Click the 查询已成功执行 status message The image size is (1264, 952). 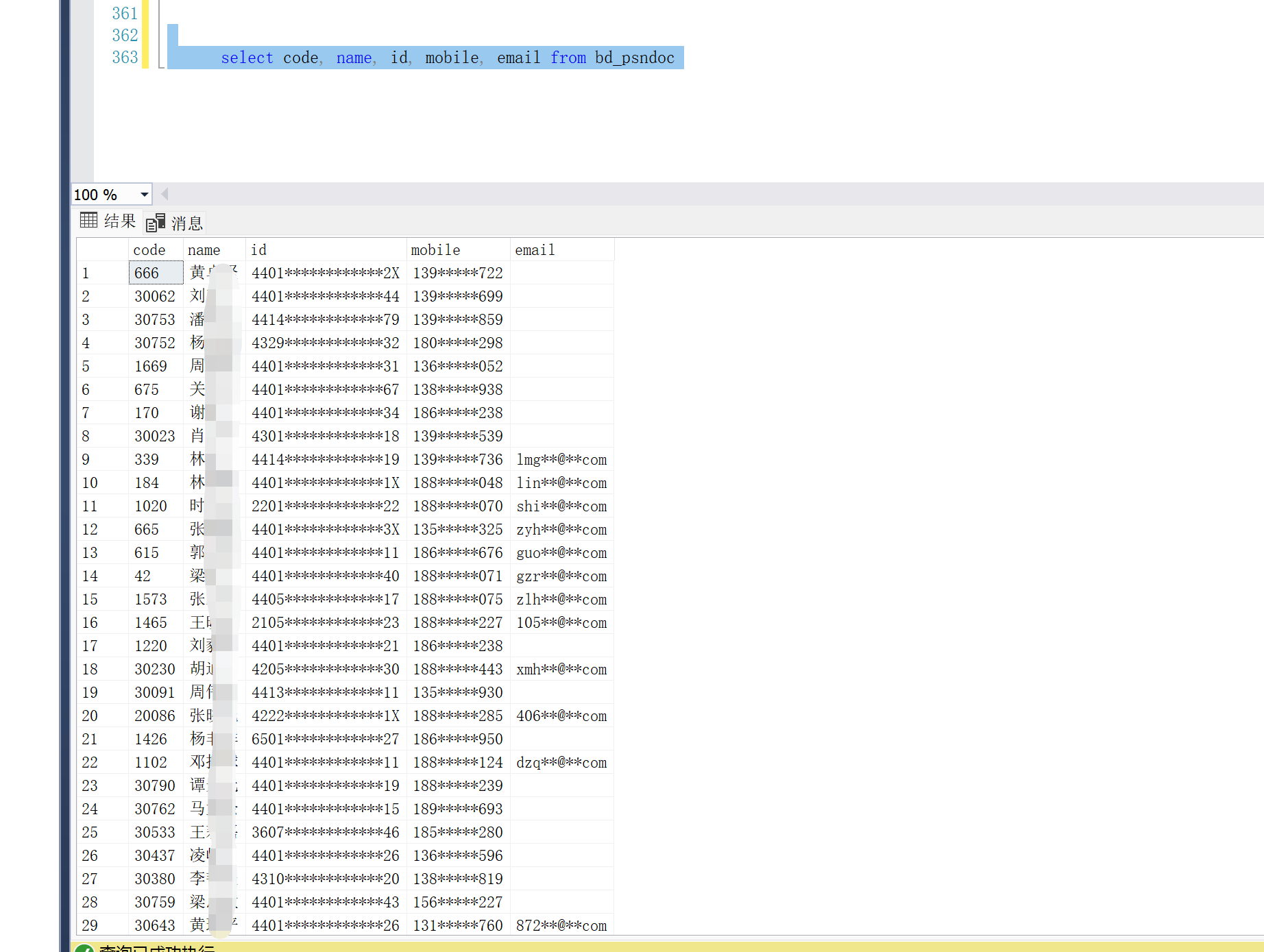(158, 949)
